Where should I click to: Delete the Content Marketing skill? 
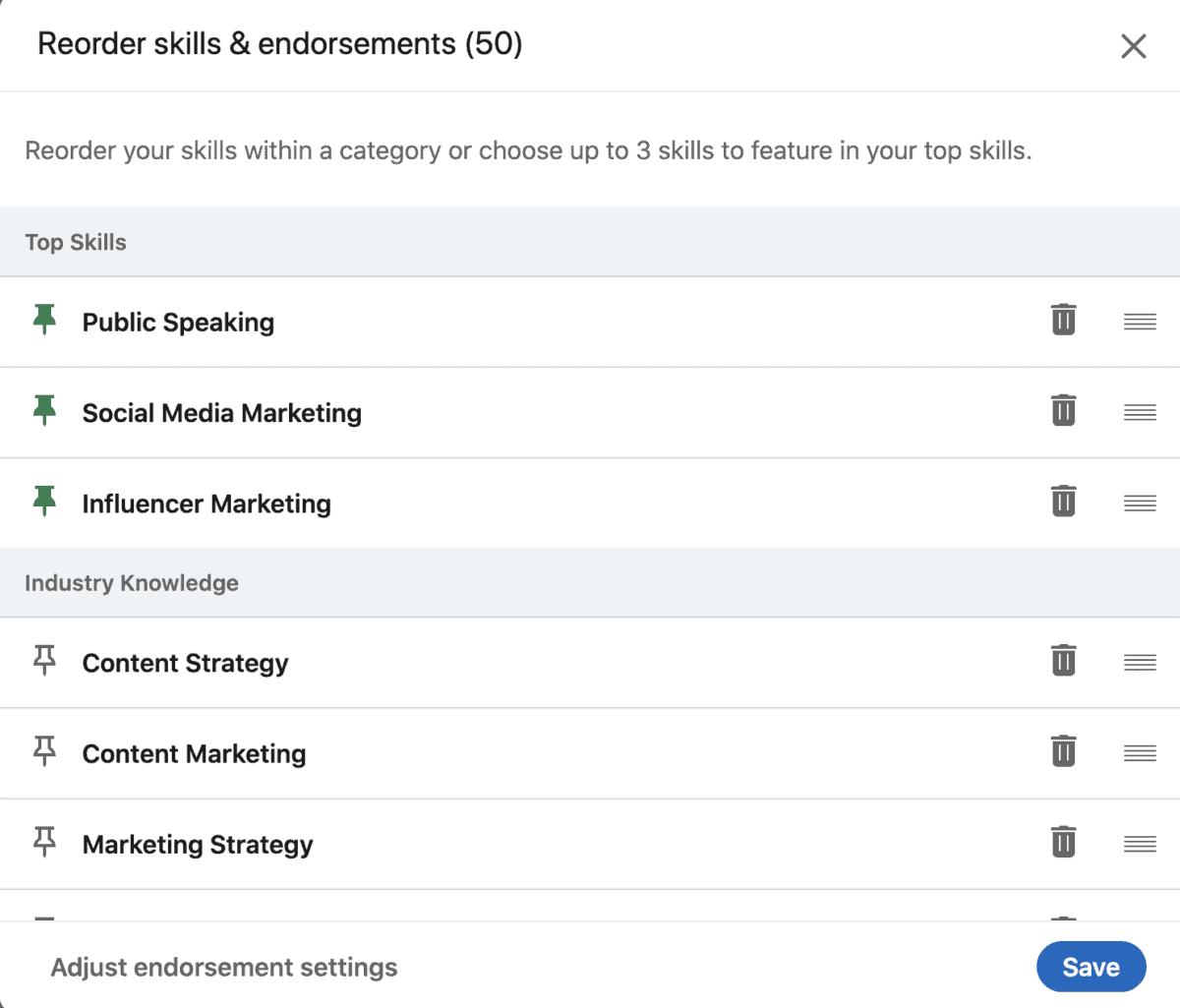(x=1063, y=751)
